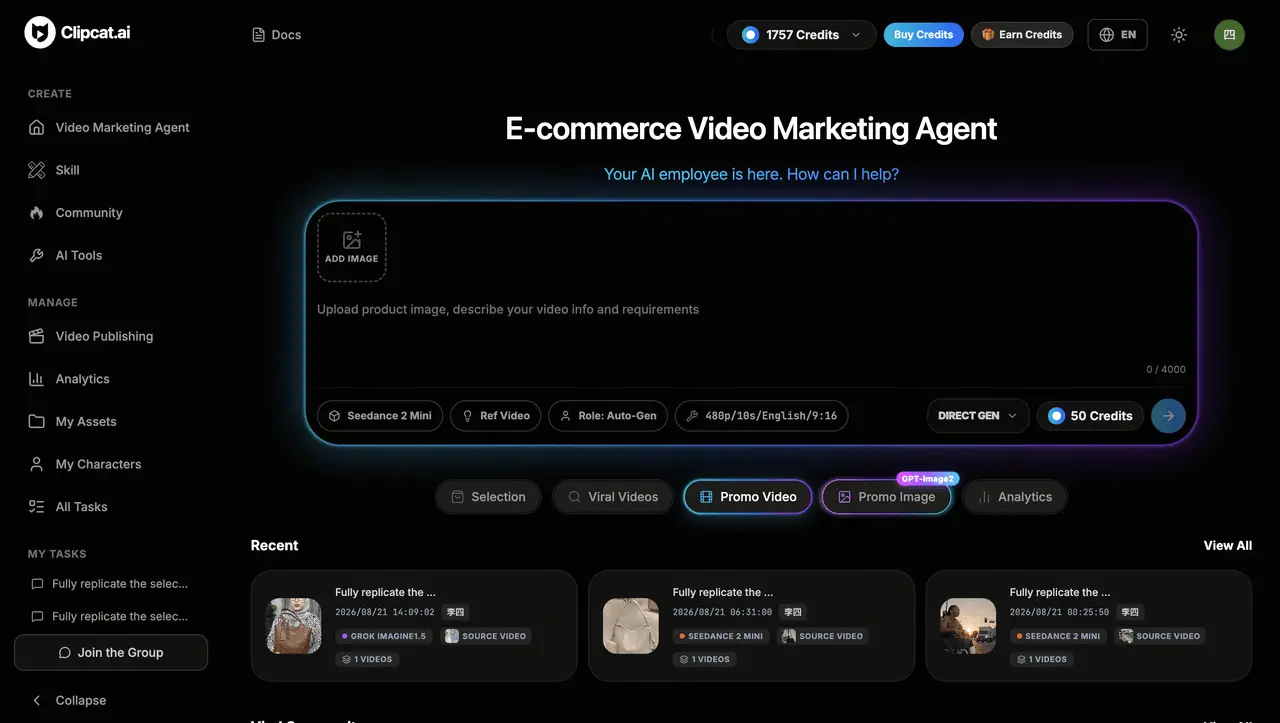Open the user avatar menu
The width and height of the screenshot is (1280, 723).
coord(1229,35)
